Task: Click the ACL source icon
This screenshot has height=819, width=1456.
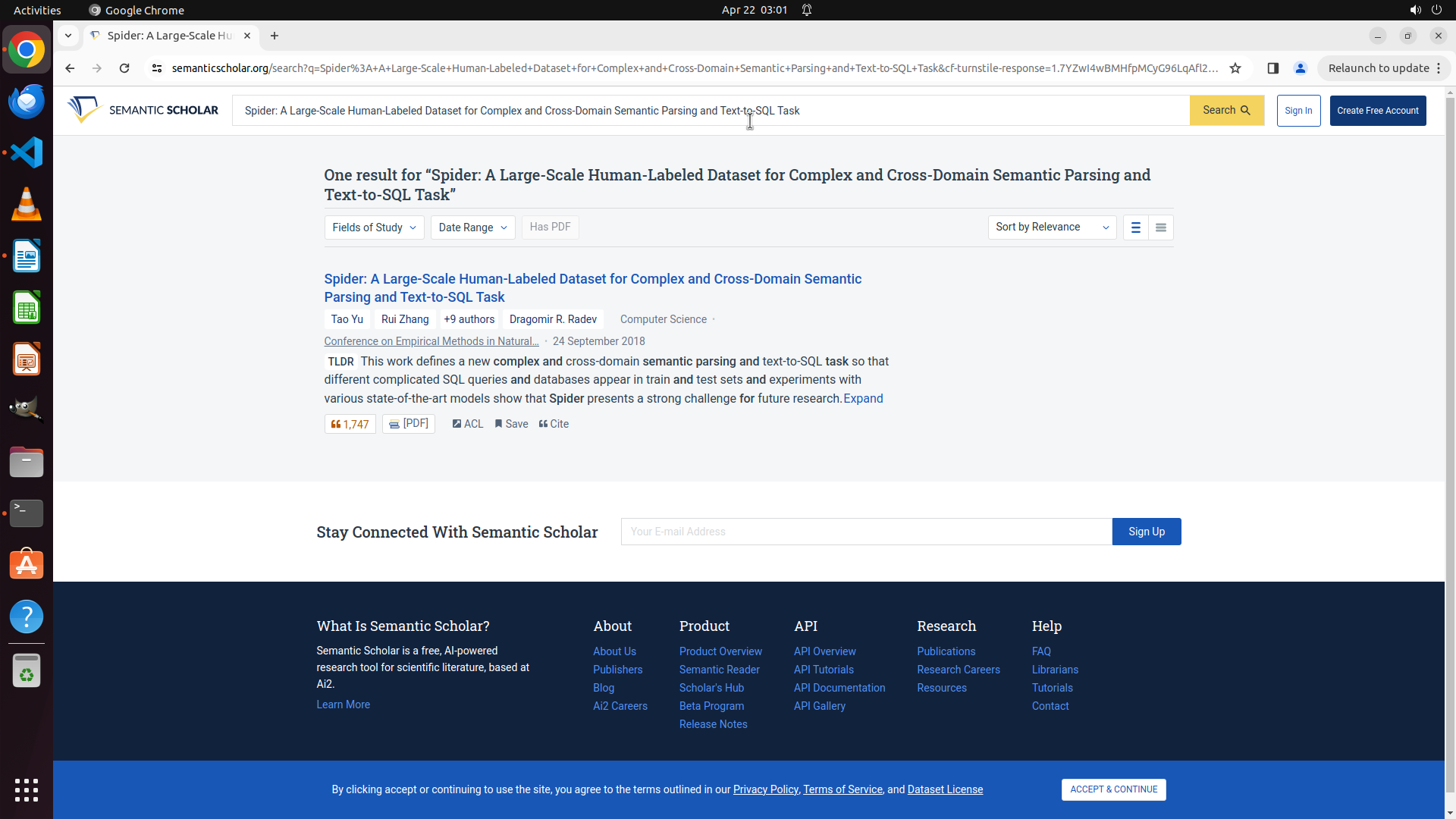Action: [x=457, y=424]
